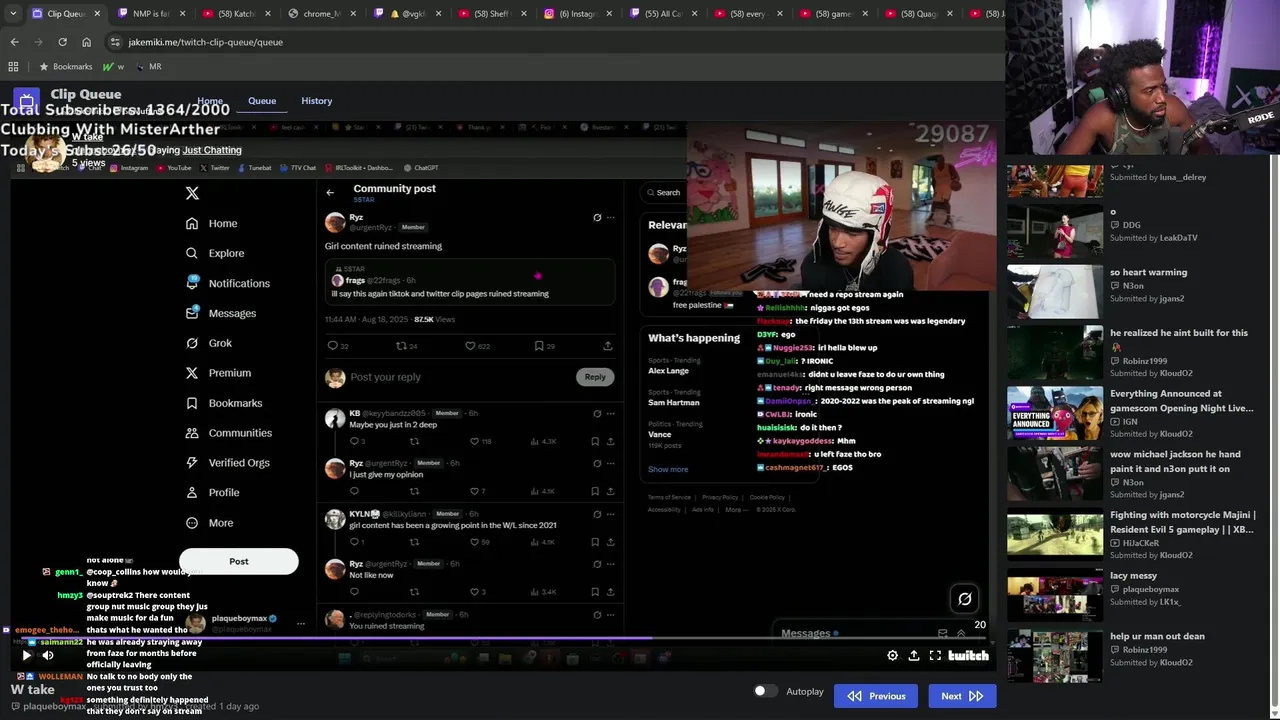Open the MR bookmark
The image size is (1280, 720).
(148, 66)
